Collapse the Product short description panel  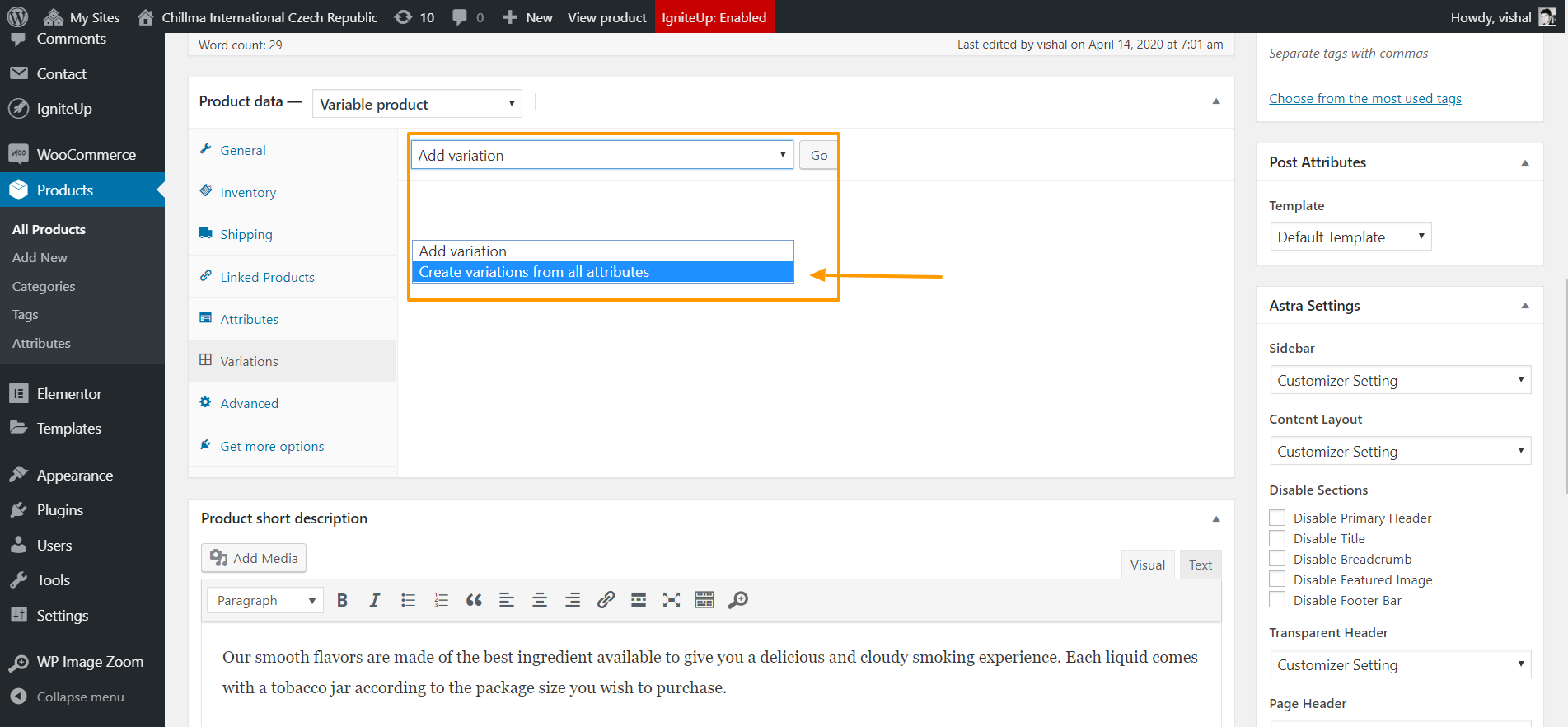[x=1216, y=518]
